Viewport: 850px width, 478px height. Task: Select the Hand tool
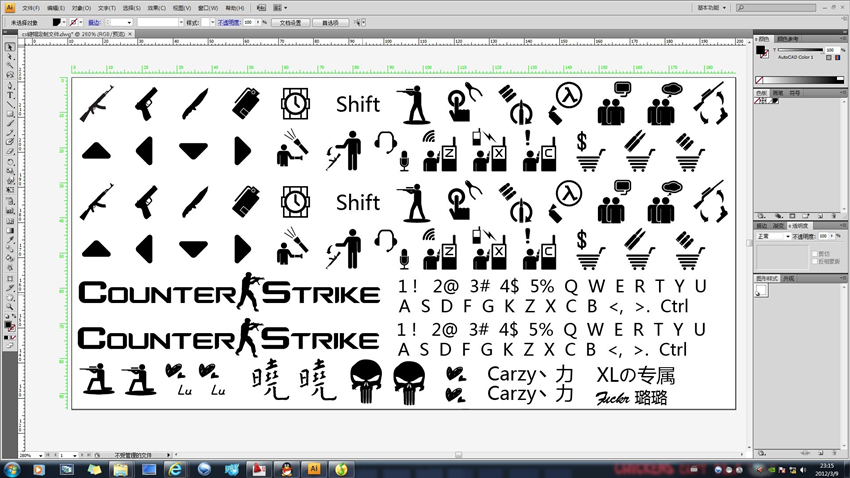tap(10, 298)
